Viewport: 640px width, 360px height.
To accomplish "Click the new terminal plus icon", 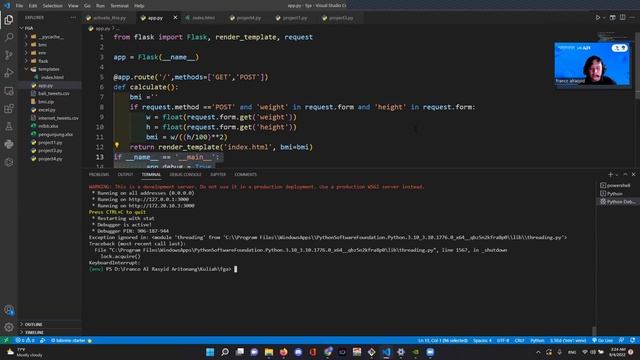I will click(610, 174).
